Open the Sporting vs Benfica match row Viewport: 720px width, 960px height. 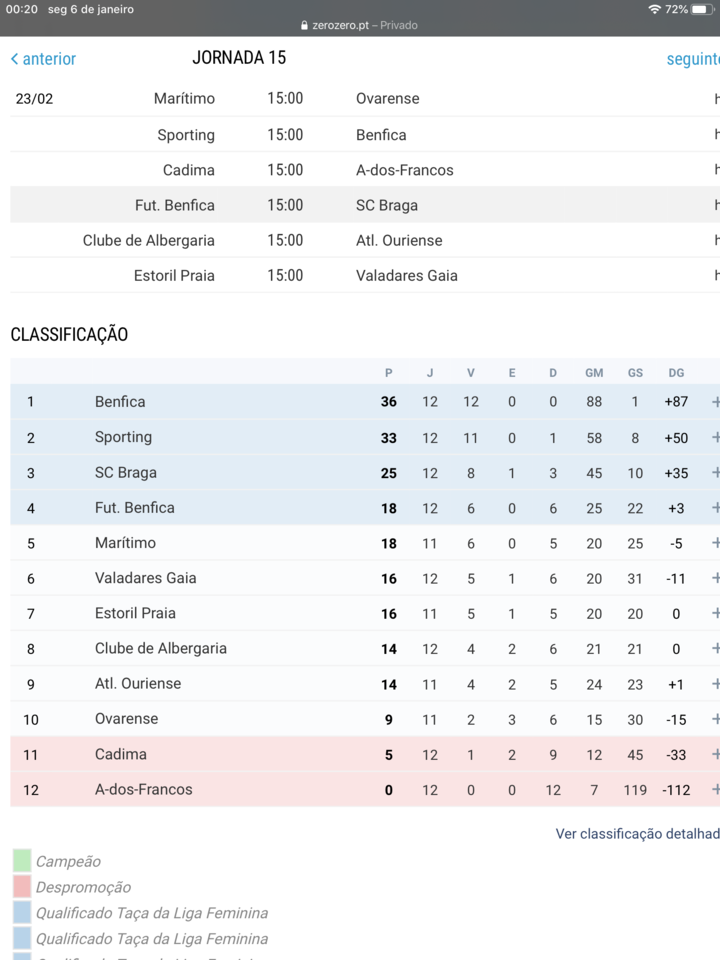coord(360,135)
